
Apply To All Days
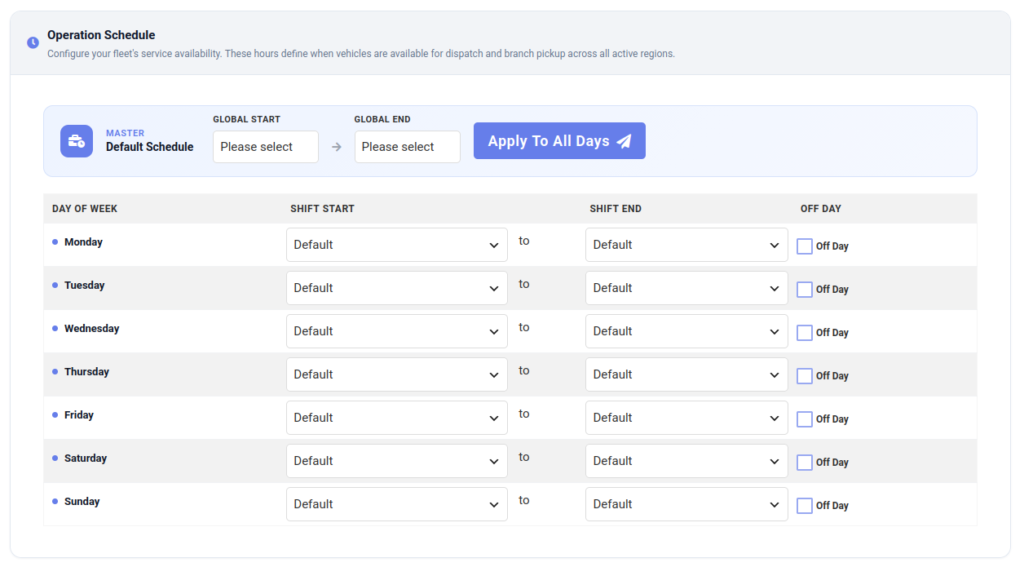pyautogui.click(x=560, y=141)
